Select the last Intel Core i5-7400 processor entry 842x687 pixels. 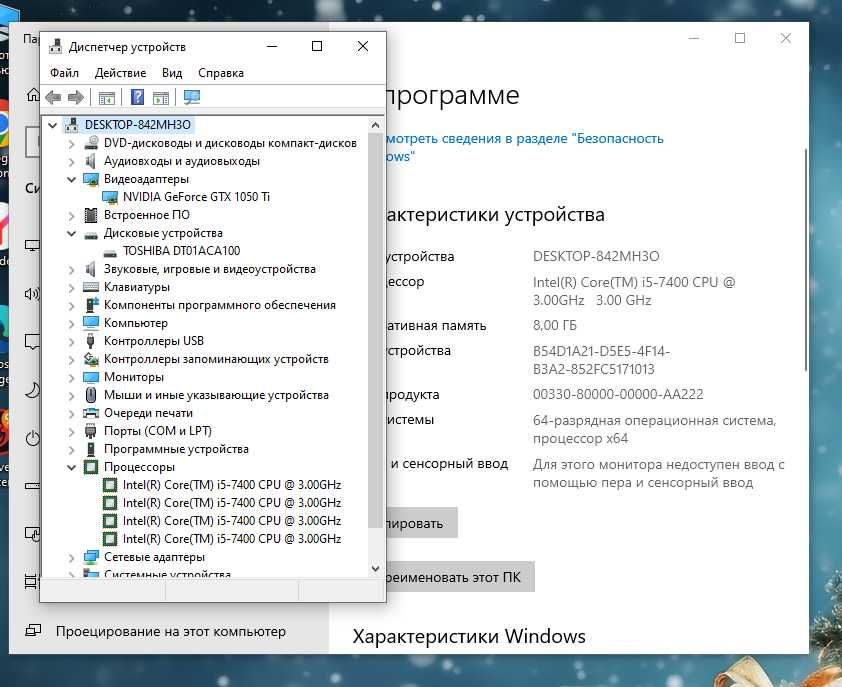point(231,539)
